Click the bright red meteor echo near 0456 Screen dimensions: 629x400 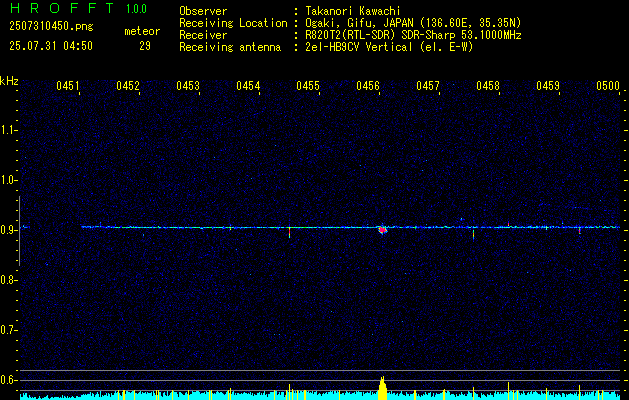coord(382,229)
